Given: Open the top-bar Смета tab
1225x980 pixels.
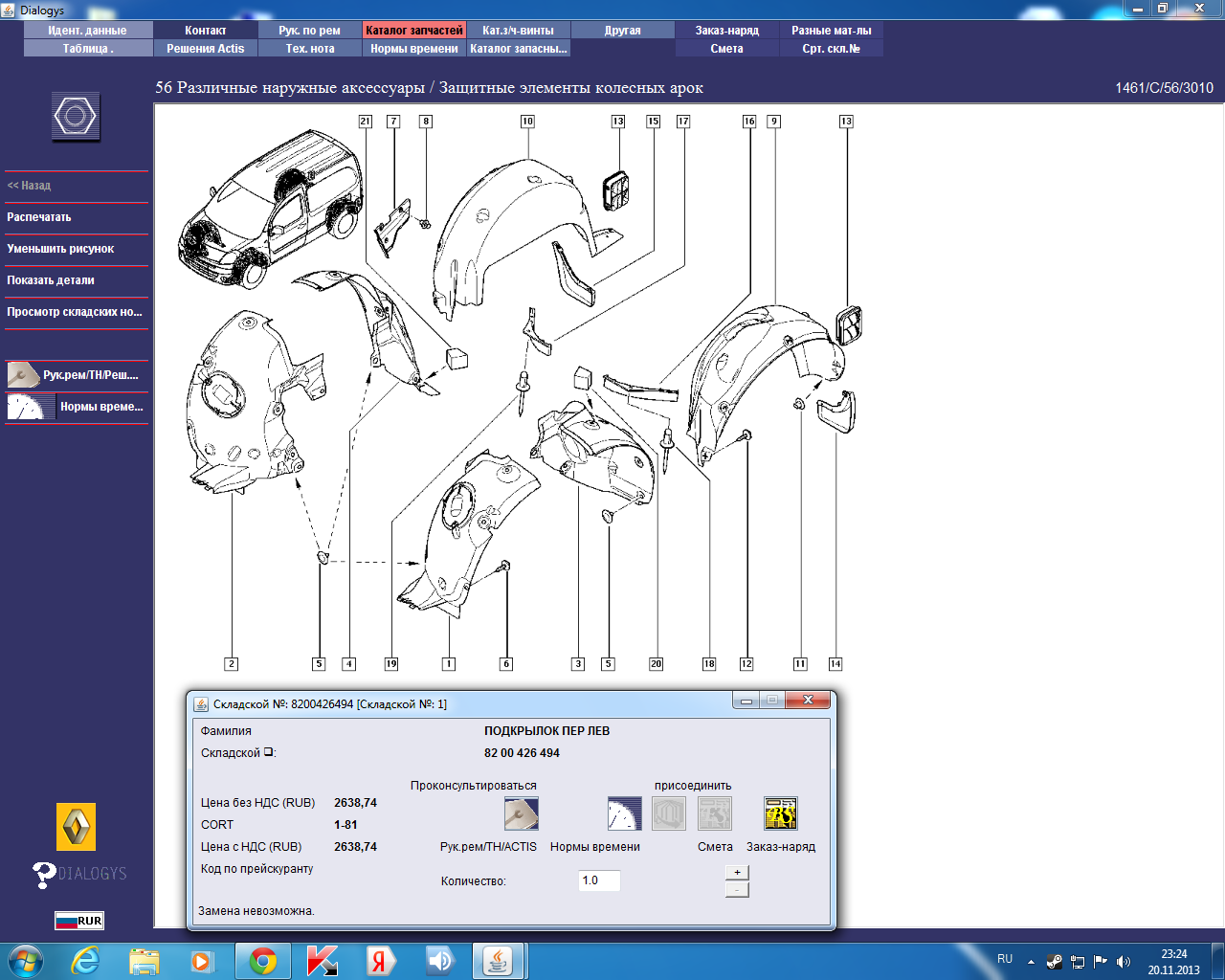Looking at the screenshot, I should click(727, 49).
